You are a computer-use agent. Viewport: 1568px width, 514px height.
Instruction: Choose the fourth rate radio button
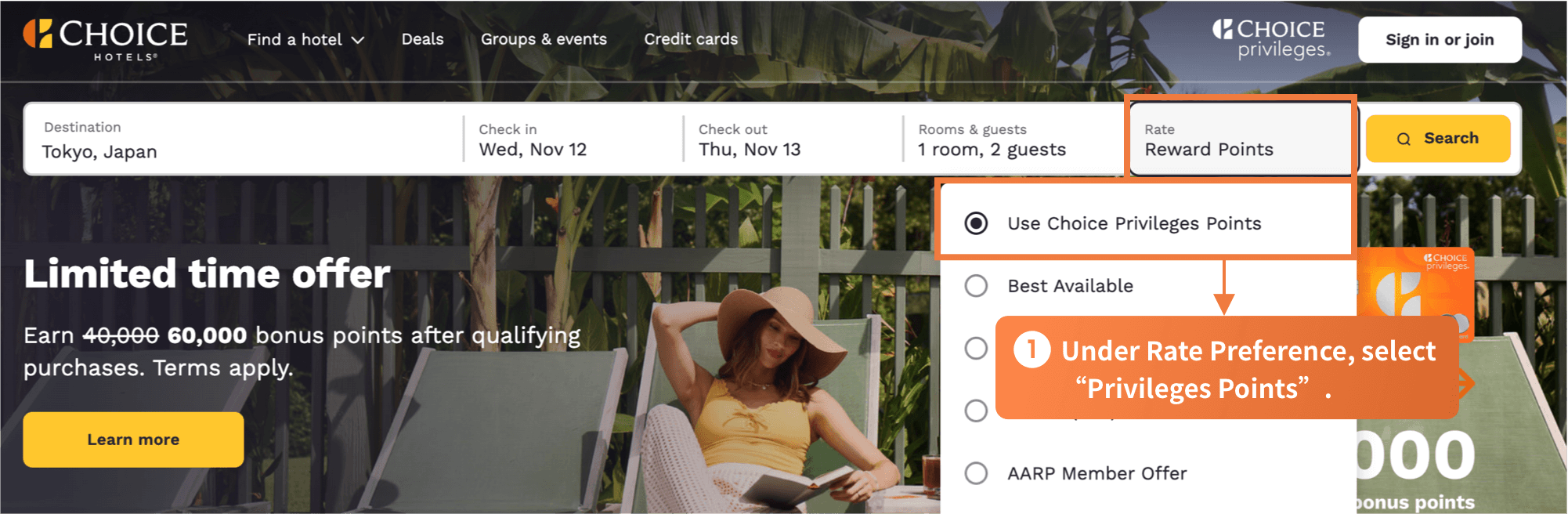click(976, 411)
